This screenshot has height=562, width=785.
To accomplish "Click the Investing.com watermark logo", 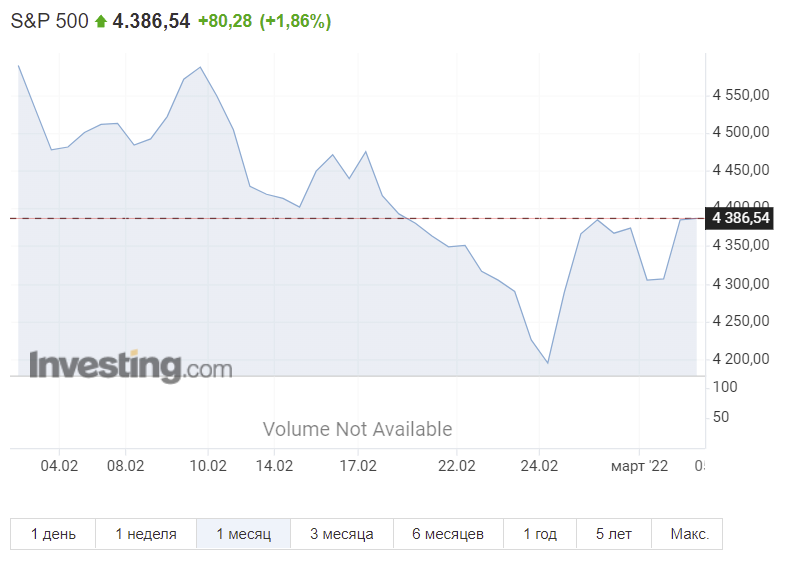I will [131, 366].
